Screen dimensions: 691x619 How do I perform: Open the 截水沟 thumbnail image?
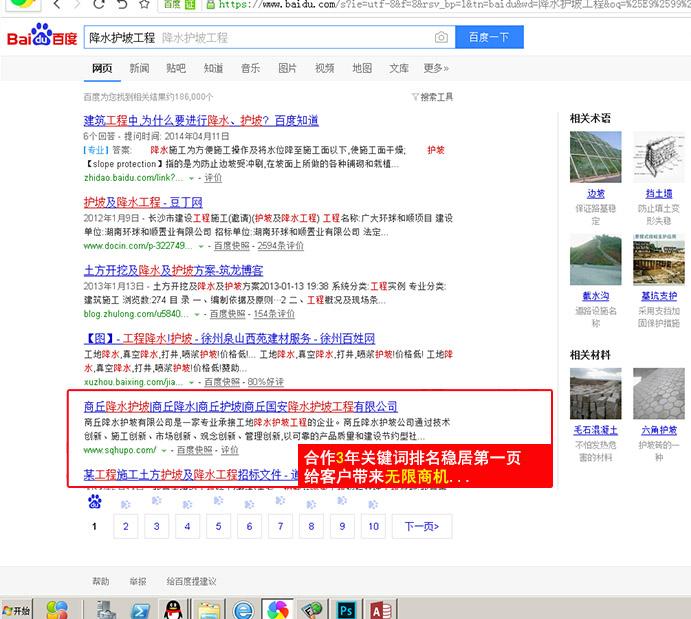click(595, 259)
